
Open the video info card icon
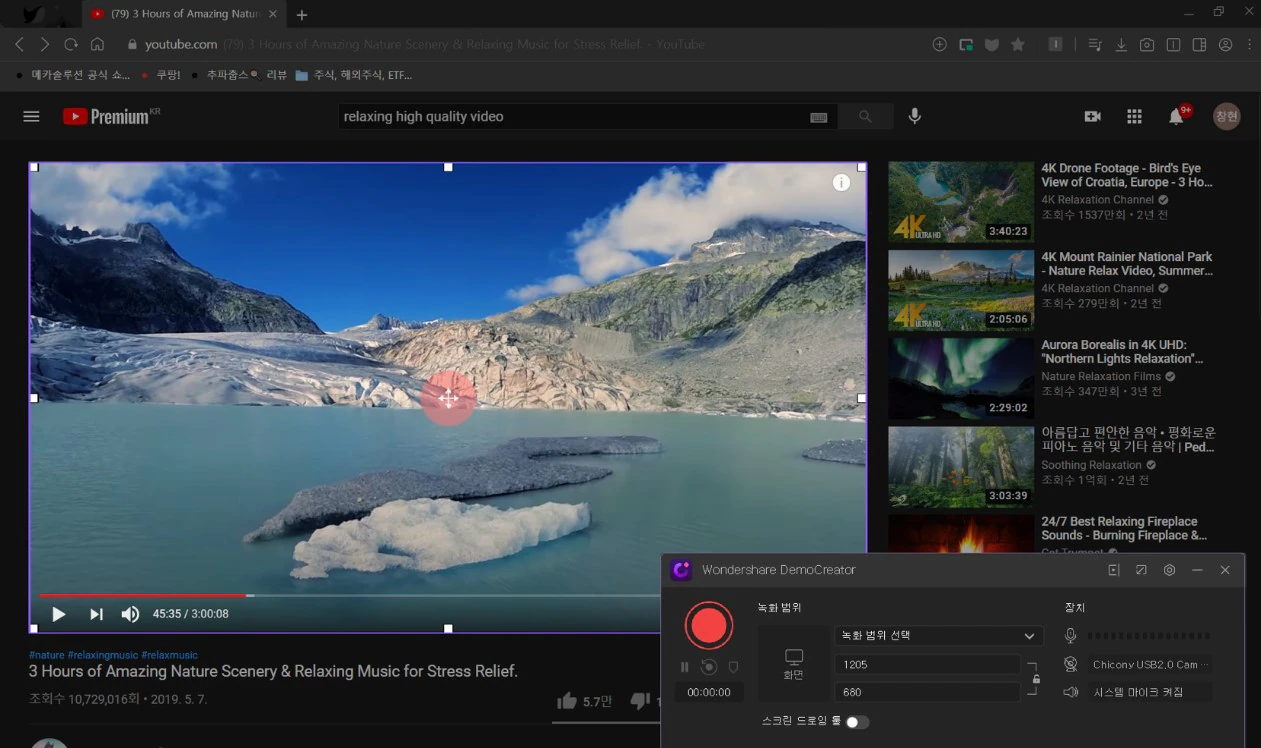point(842,182)
